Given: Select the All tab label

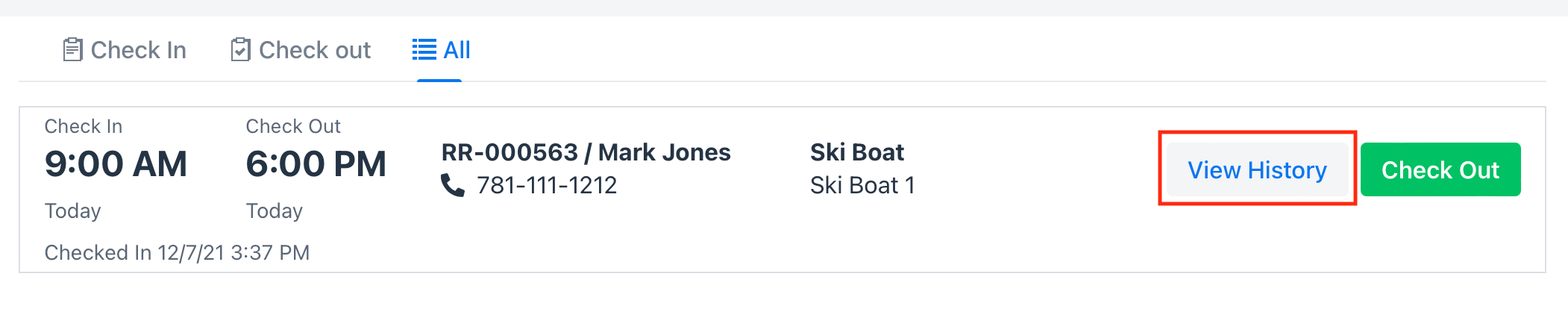Looking at the screenshot, I should pos(457,50).
